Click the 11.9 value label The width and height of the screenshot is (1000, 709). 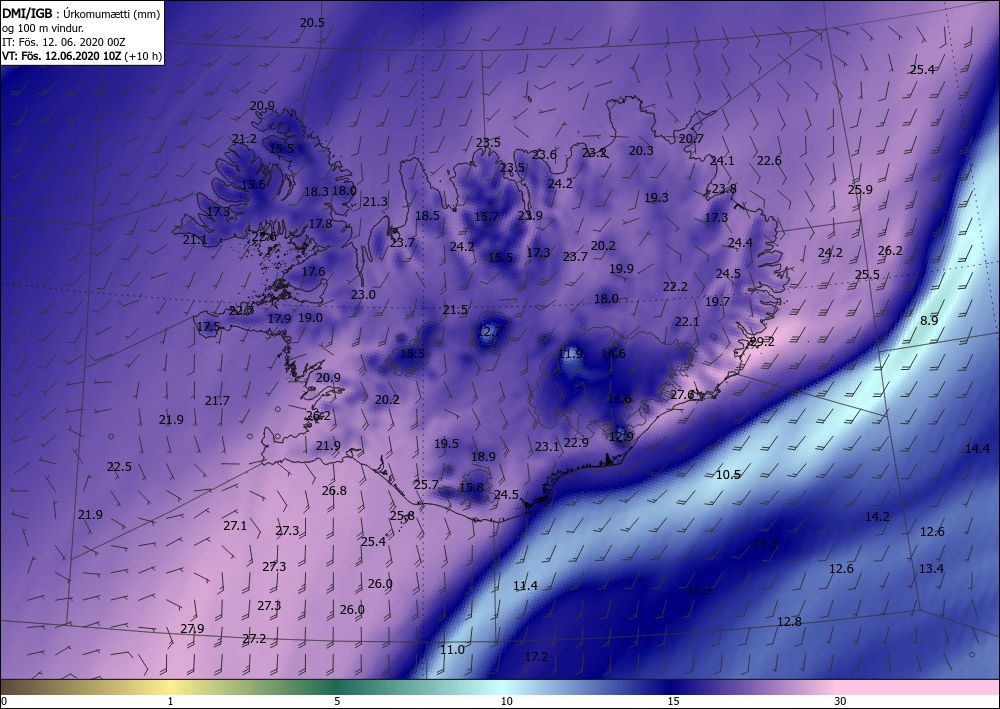tap(570, 353)
